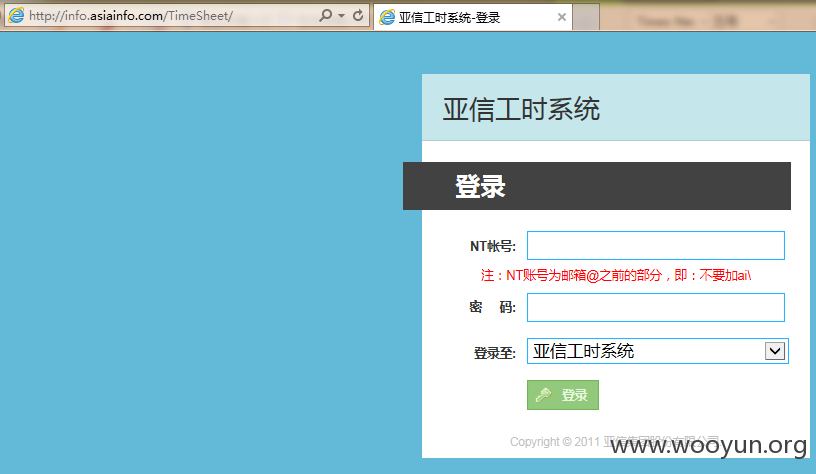Click the NT帐号 label

493,246
